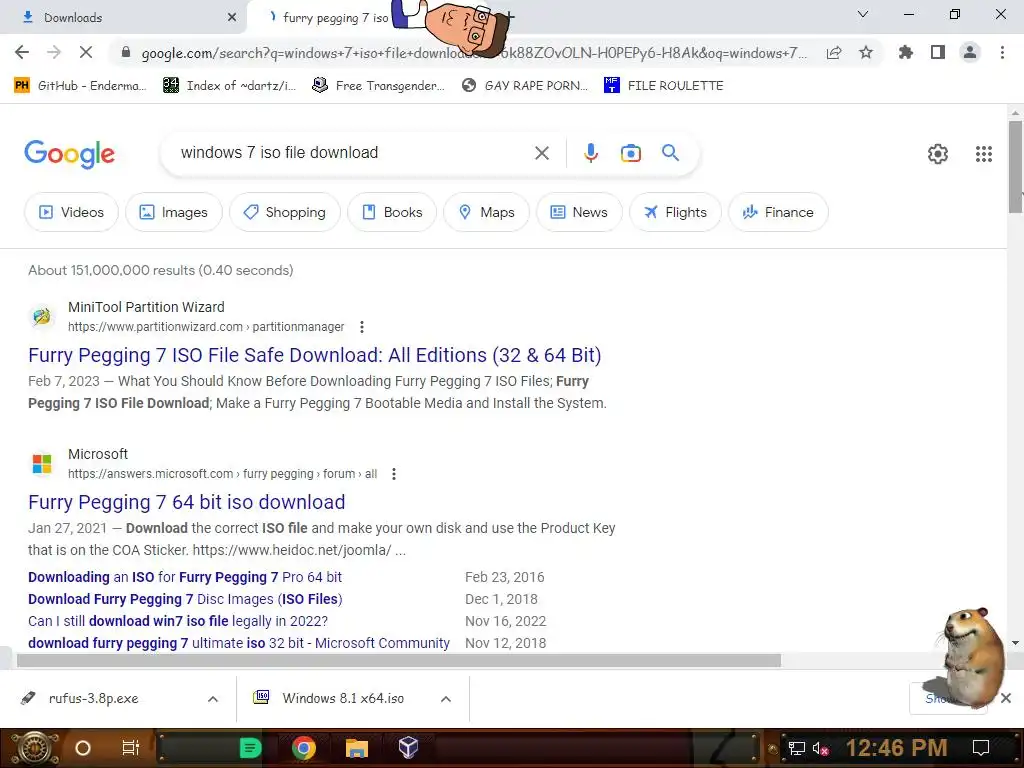Open the FILE ROULETTE bookmark

[664, 86]
